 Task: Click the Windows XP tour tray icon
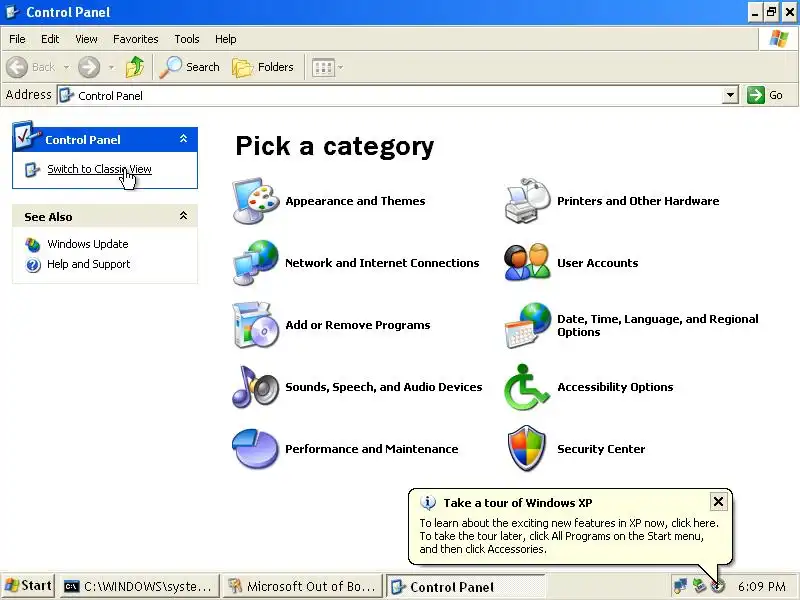(x=718, y=586)
